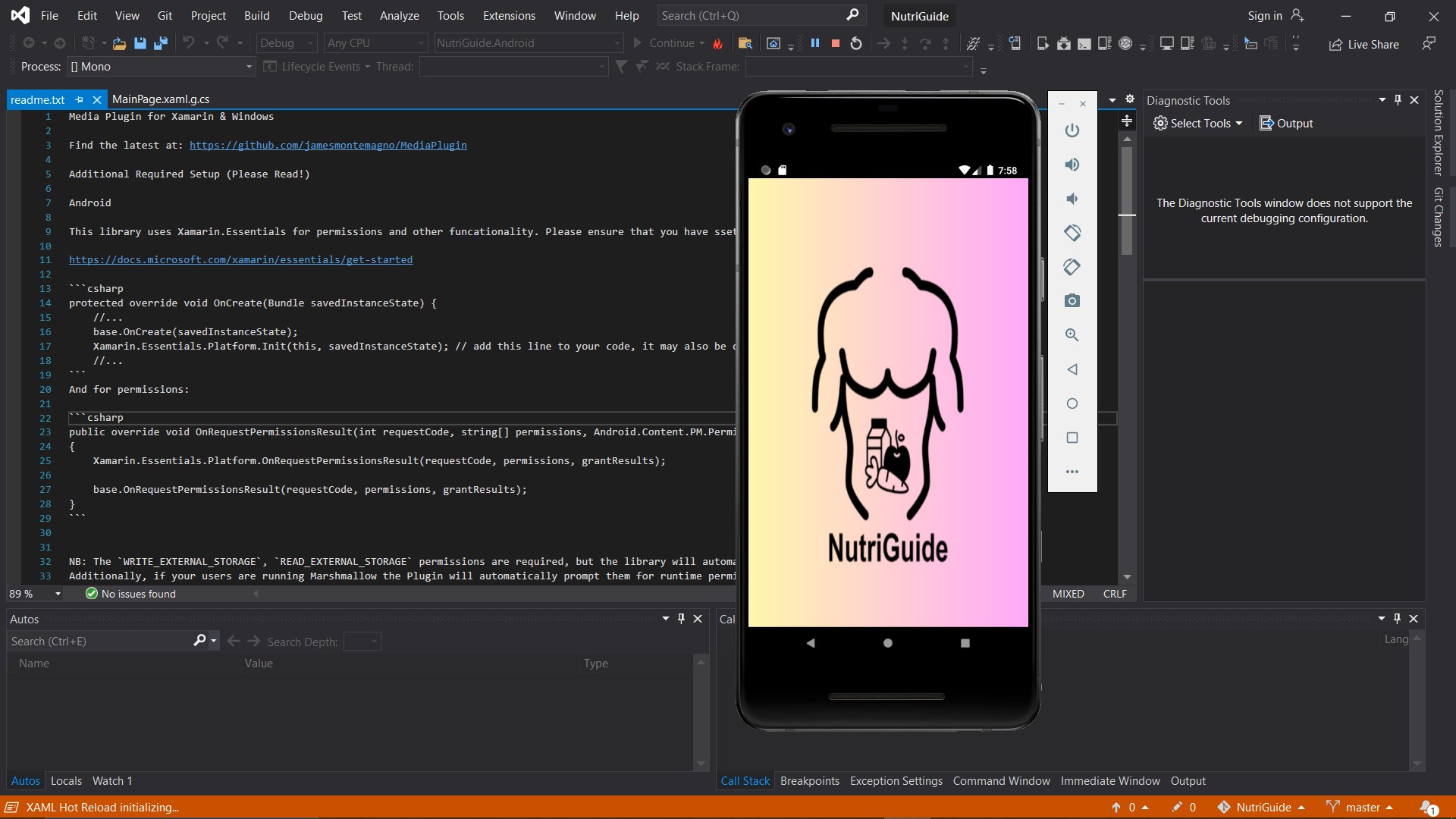Click the Hot Reload flame icon
Screen dimensions: 1456x819
point(718,43)
